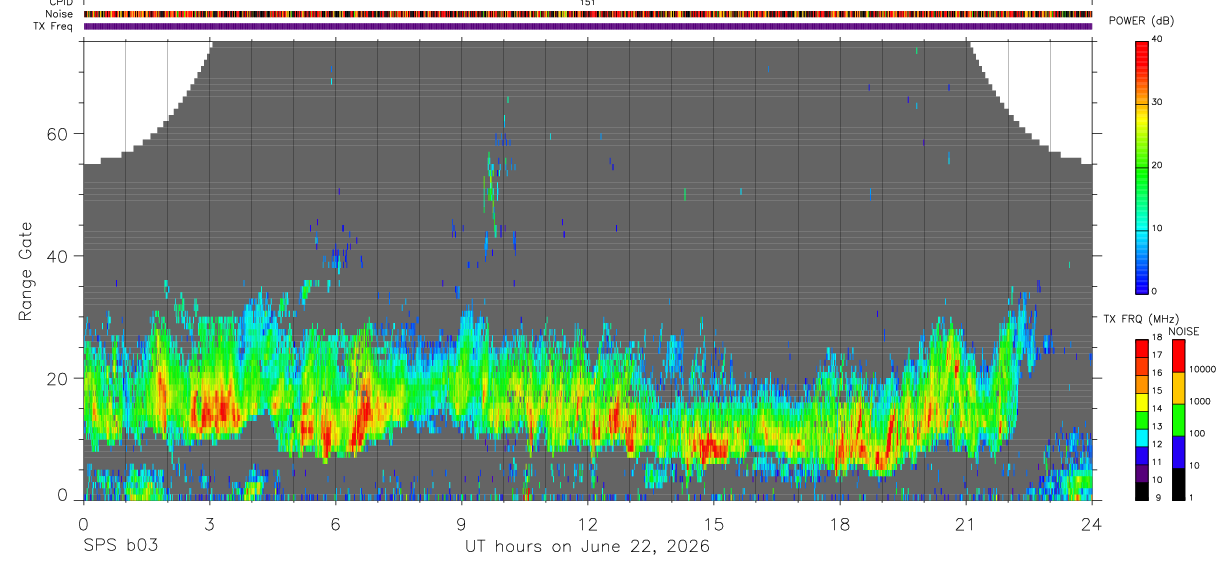Click the 'POWER (dB)' legend title
This screenshot has width=1228, height=567.
coord(1143,21)
